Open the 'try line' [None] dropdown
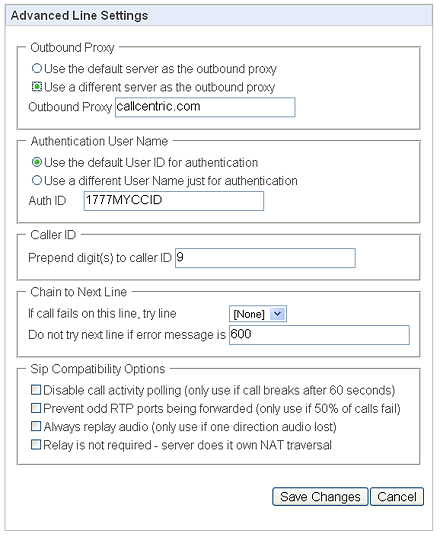This screenshot has width=440, height=537. tap(257, 314)
